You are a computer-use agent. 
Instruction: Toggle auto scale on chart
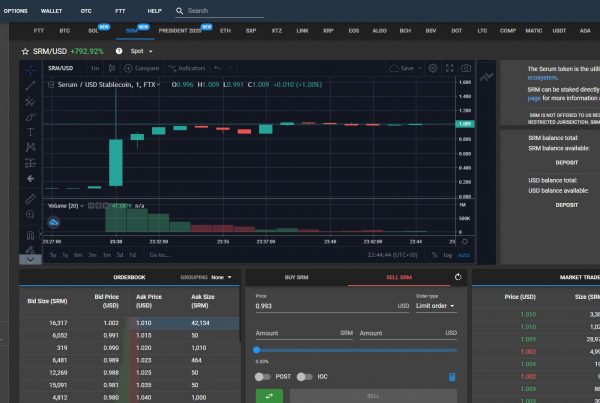464,255
